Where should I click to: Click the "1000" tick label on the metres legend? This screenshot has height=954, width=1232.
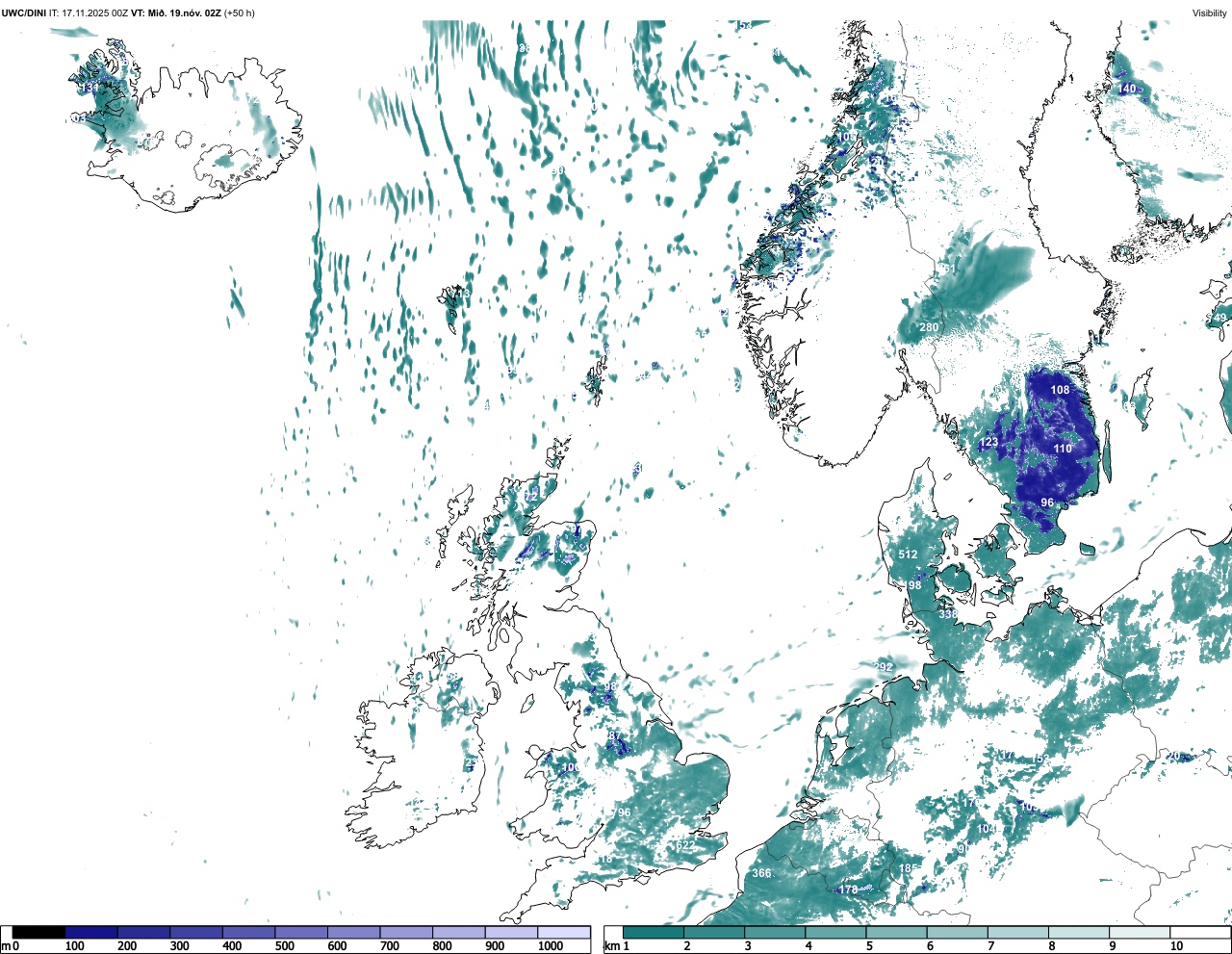(551, 946)
